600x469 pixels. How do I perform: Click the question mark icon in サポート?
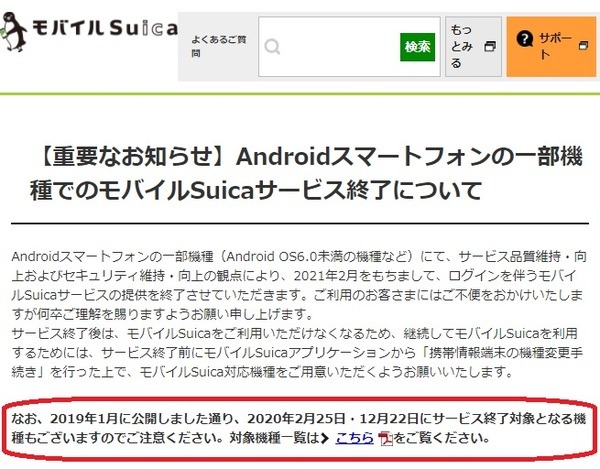(x=525, y=39)
